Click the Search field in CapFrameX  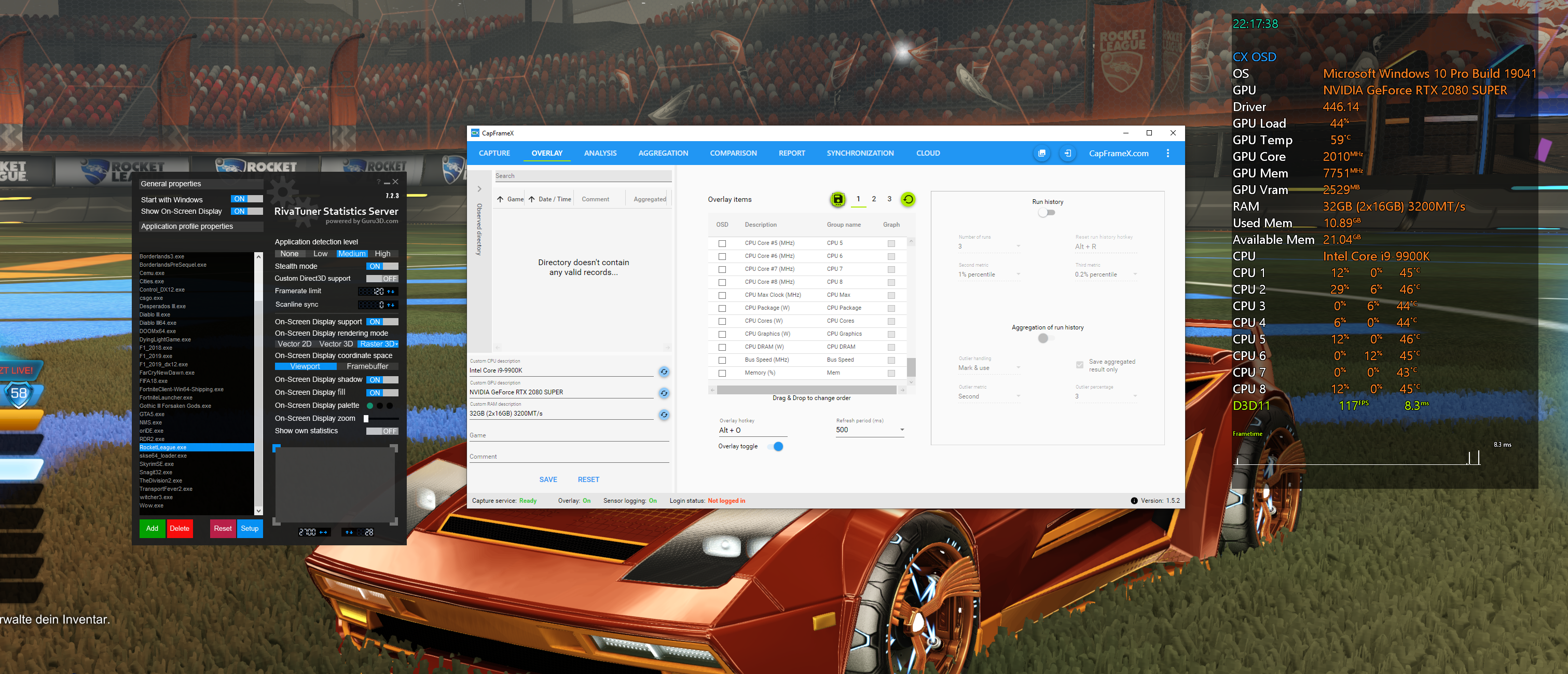tap(583, 176)
